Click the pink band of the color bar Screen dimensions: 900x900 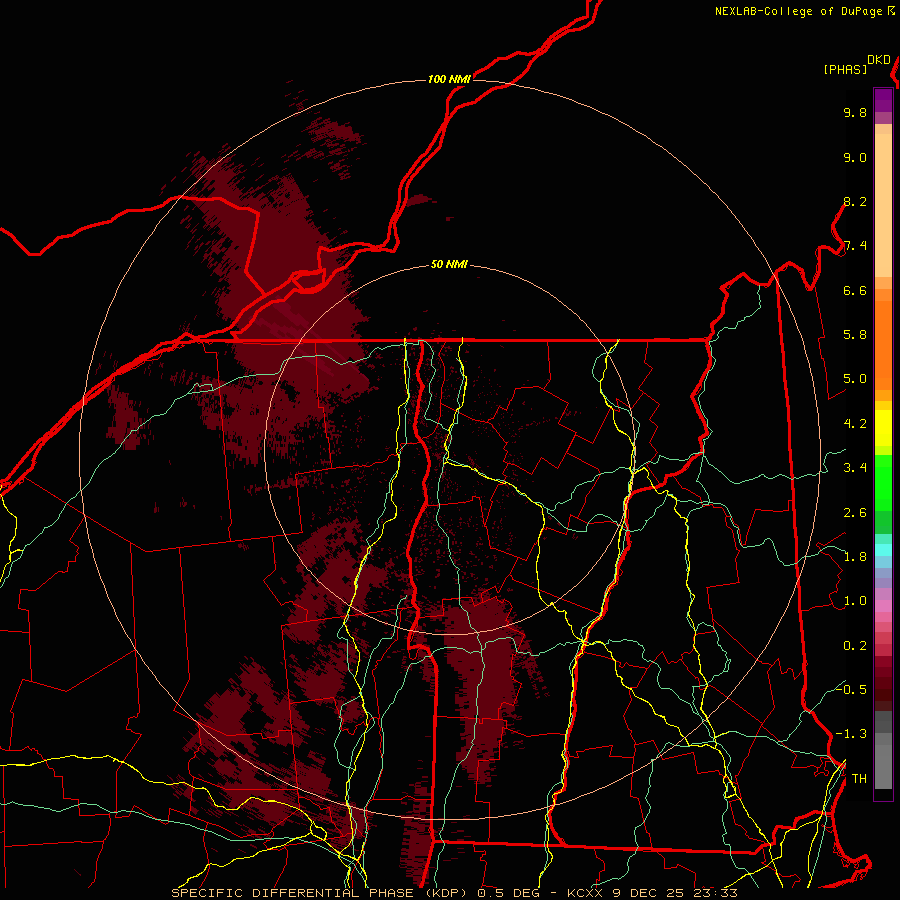[x=883, y=606]
